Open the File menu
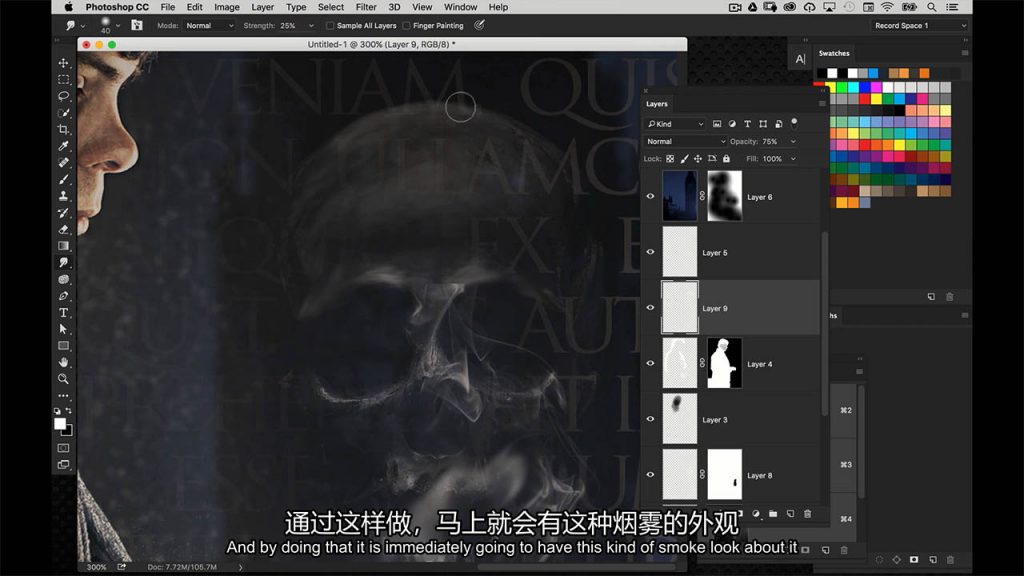 click(x=168, y=7)
